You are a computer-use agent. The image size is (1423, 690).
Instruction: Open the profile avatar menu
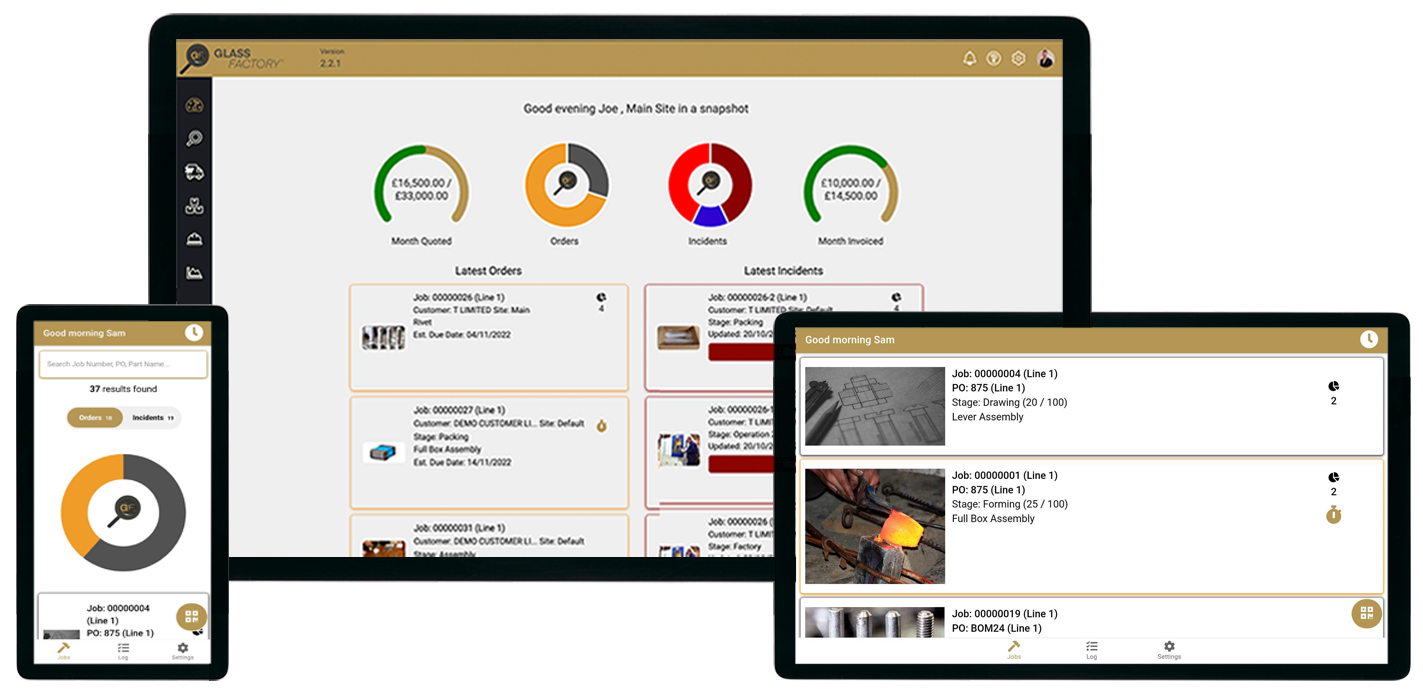click(x=1046, y=58)
